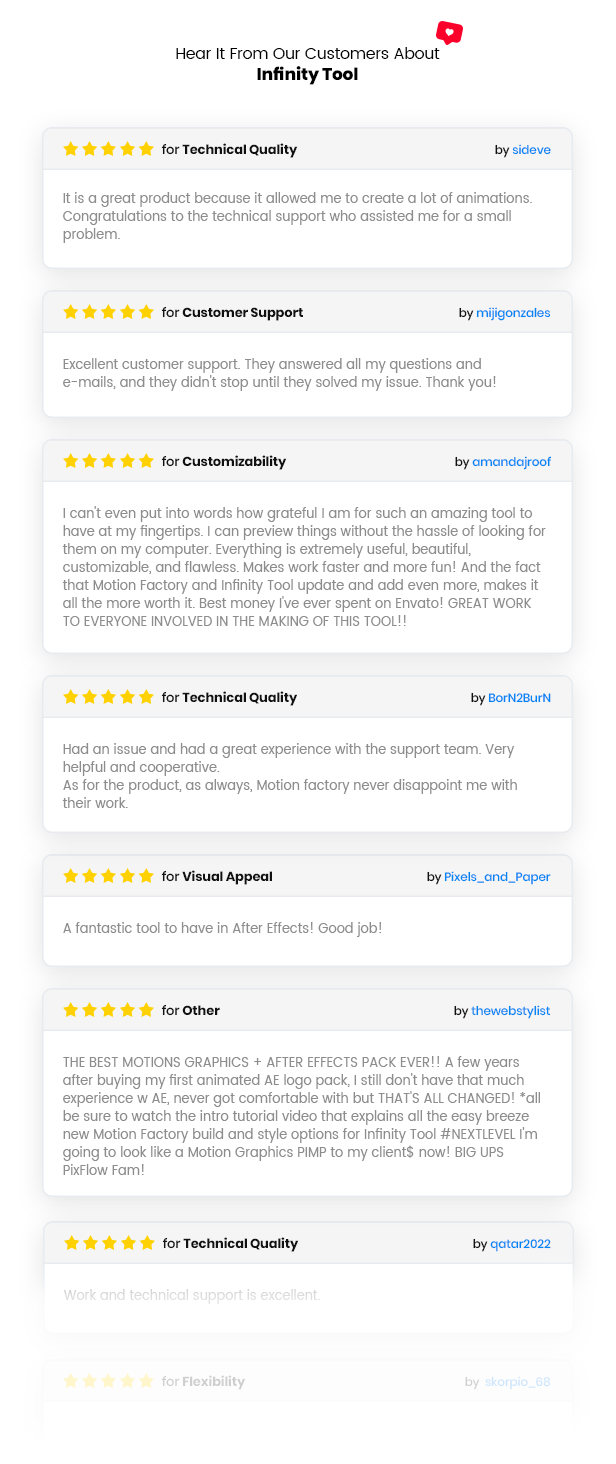Select the Customer Support review header

pyautogui.click(x=307, y=312)
